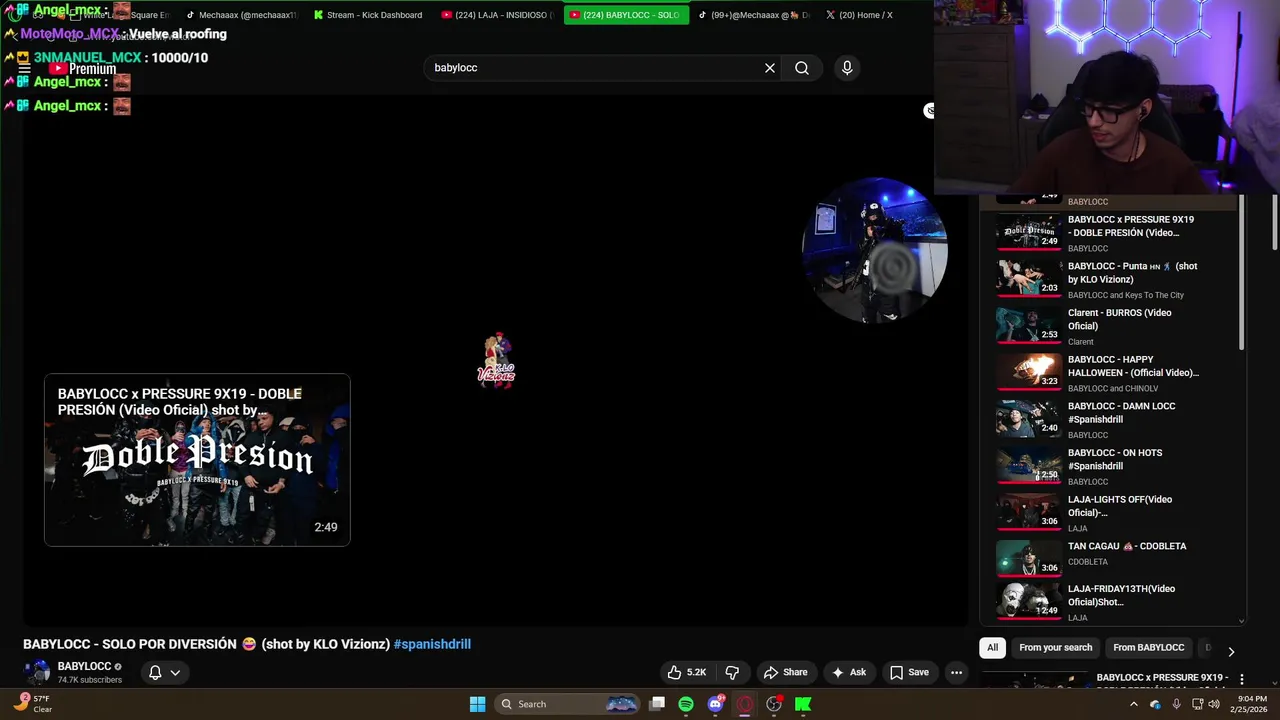Select the From your search chip
The image size is (1280, 720).
click(1055, 648)
